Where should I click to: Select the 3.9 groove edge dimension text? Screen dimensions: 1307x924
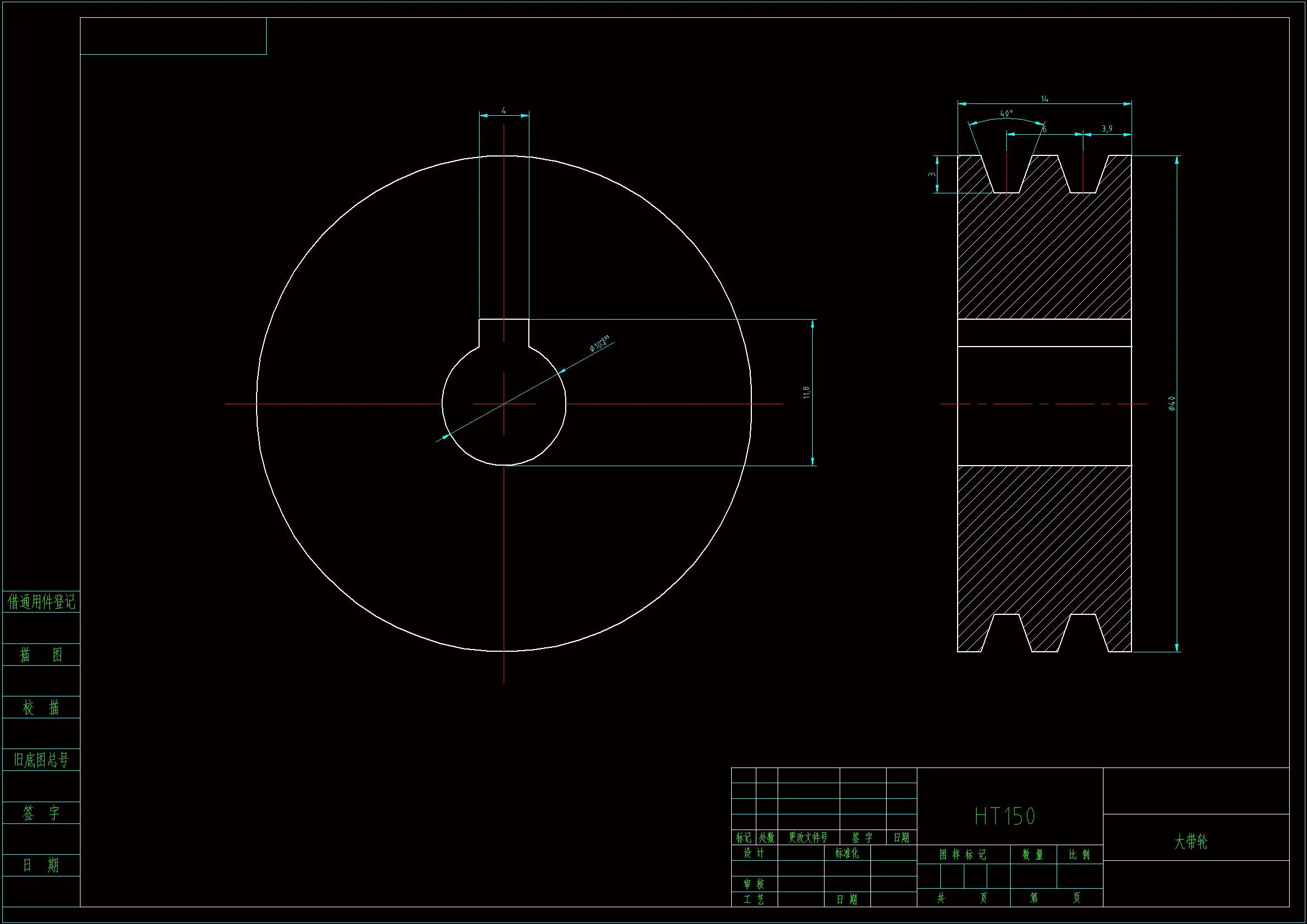click(1107, 129)
